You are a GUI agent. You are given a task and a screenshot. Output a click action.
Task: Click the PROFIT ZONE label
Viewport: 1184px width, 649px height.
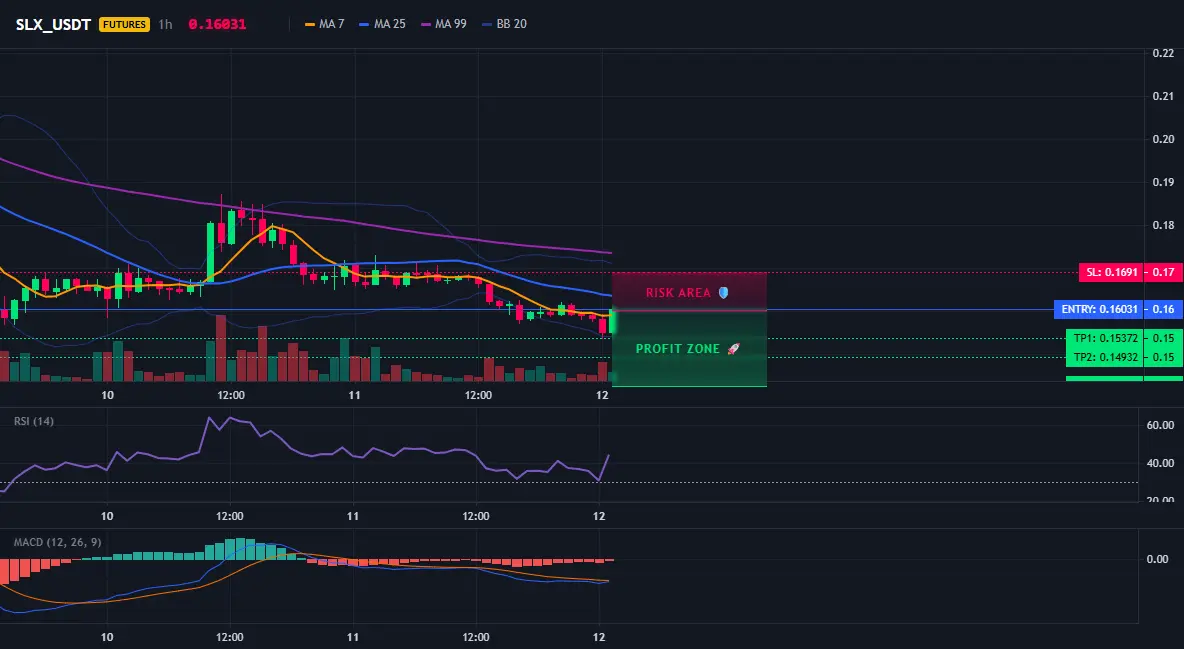[678, 349]
